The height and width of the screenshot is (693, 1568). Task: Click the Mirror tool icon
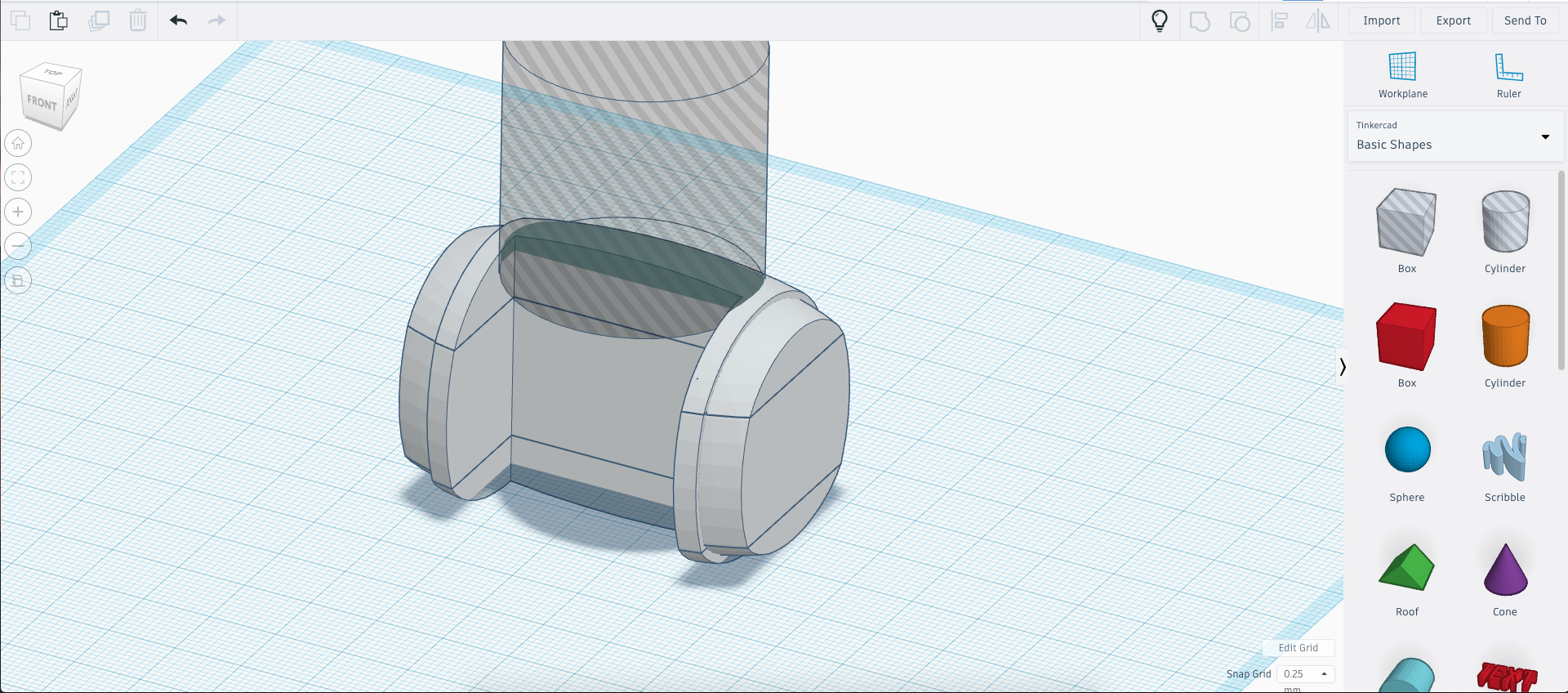pyautogui.click(x=1317, y=20)
